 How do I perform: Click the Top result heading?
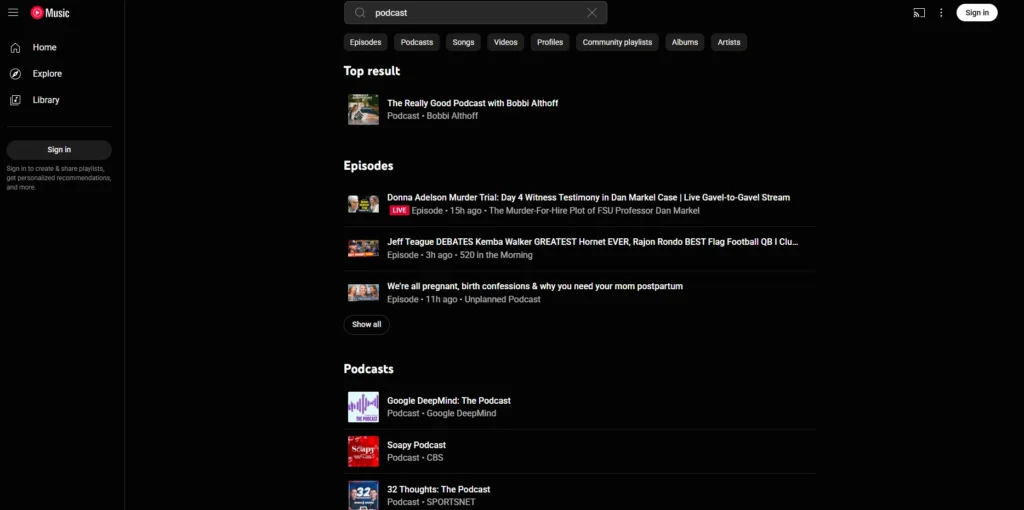click(x=372, y=71)
